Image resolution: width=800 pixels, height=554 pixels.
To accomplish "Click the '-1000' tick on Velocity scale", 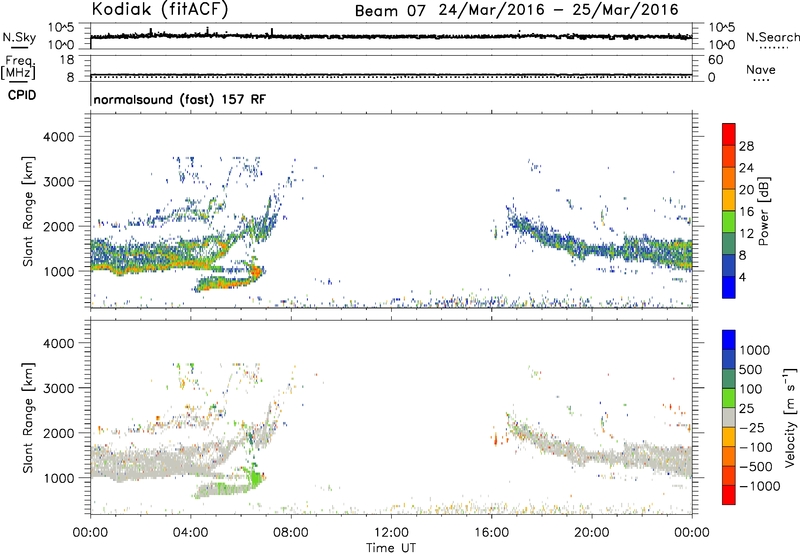I will coord(760,486).
